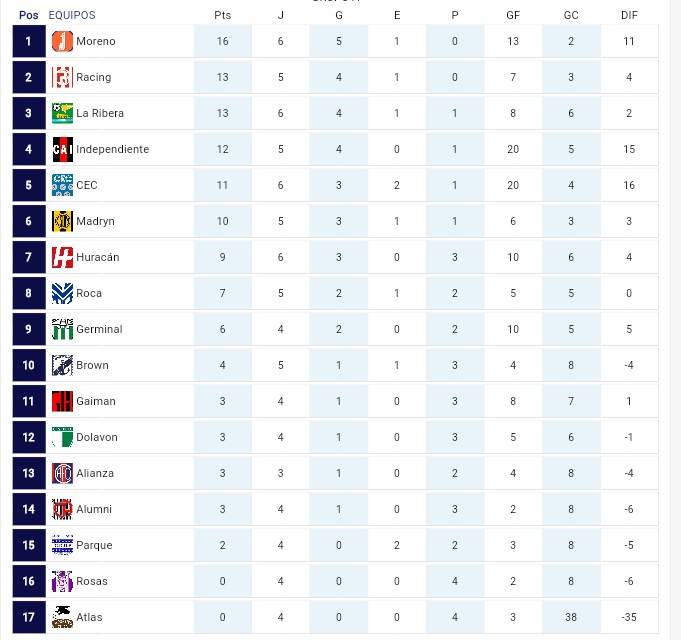Select the EQUIPOS column header
681x640 pixels.
point(72,15)
